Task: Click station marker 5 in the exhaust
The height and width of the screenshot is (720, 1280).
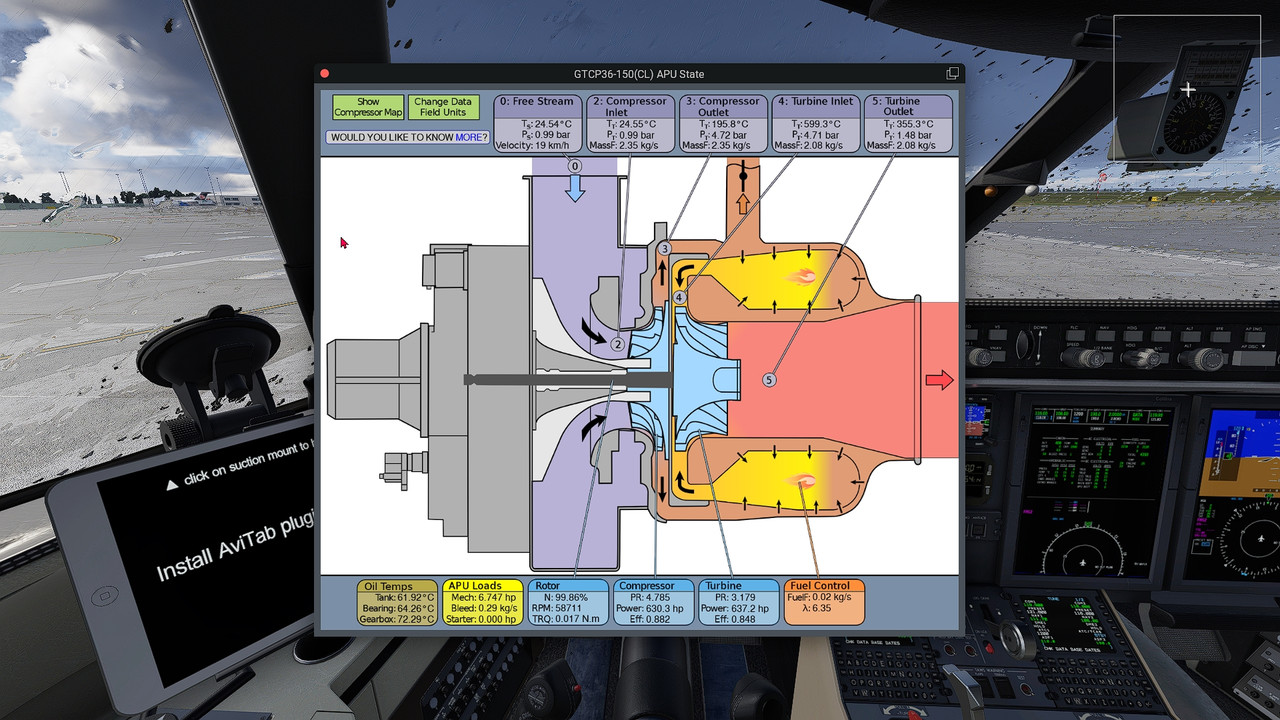Action: coord(769,380)
